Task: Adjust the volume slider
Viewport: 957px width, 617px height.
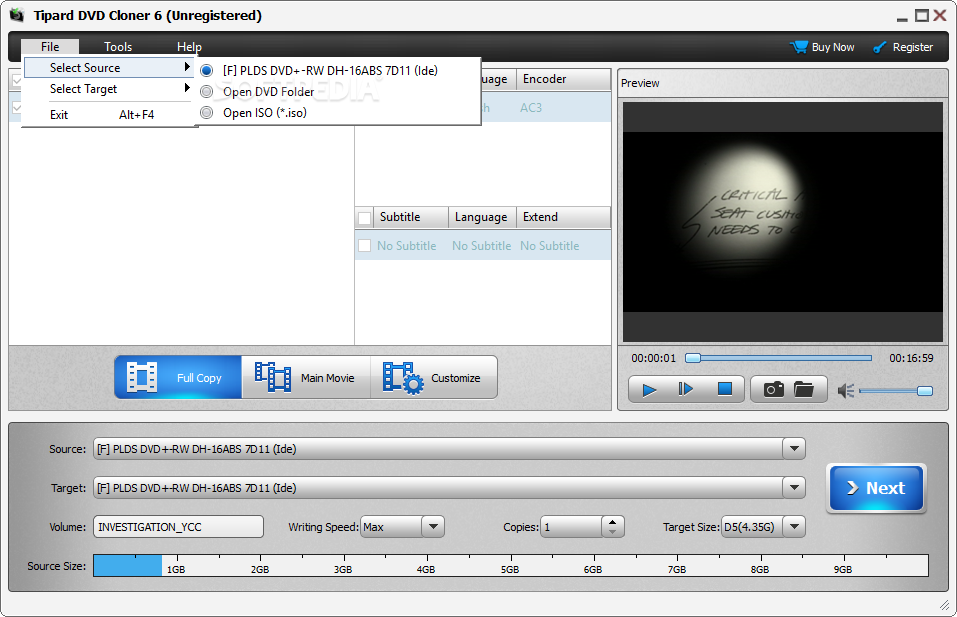Action: tap(896, 391)
